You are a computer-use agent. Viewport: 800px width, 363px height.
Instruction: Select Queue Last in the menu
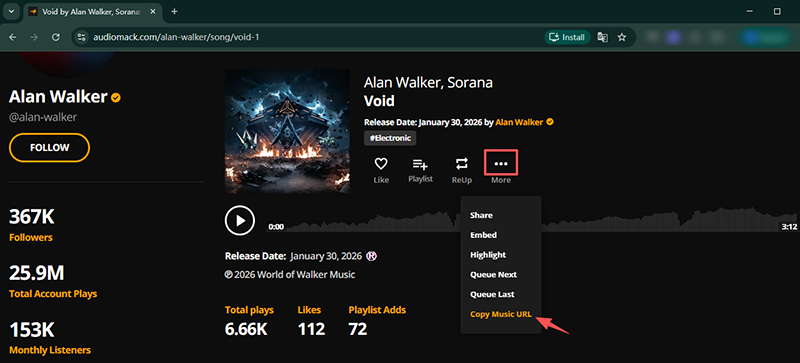(492, 295)
